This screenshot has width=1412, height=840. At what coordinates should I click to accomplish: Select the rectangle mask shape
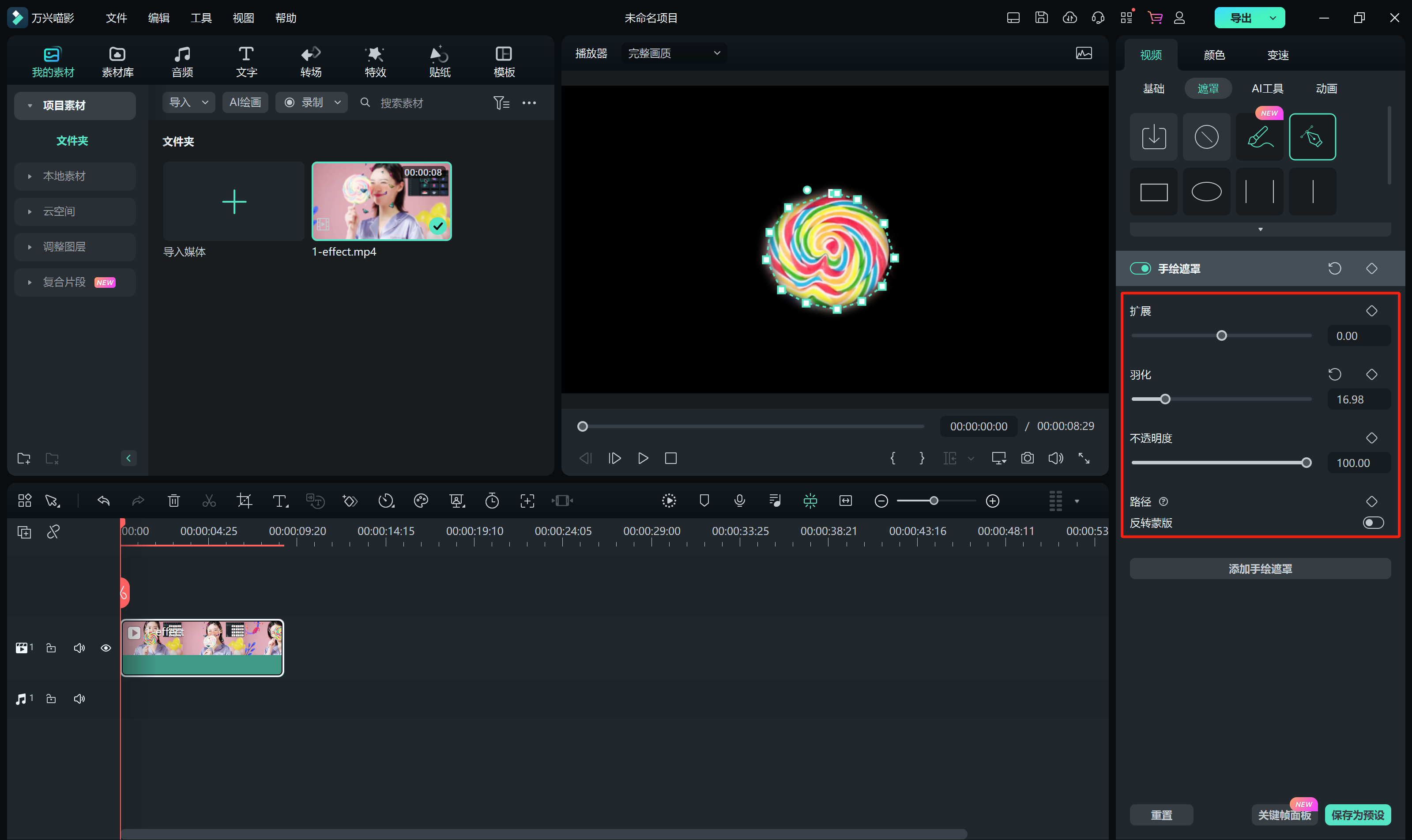click(x=1153, y=192)
